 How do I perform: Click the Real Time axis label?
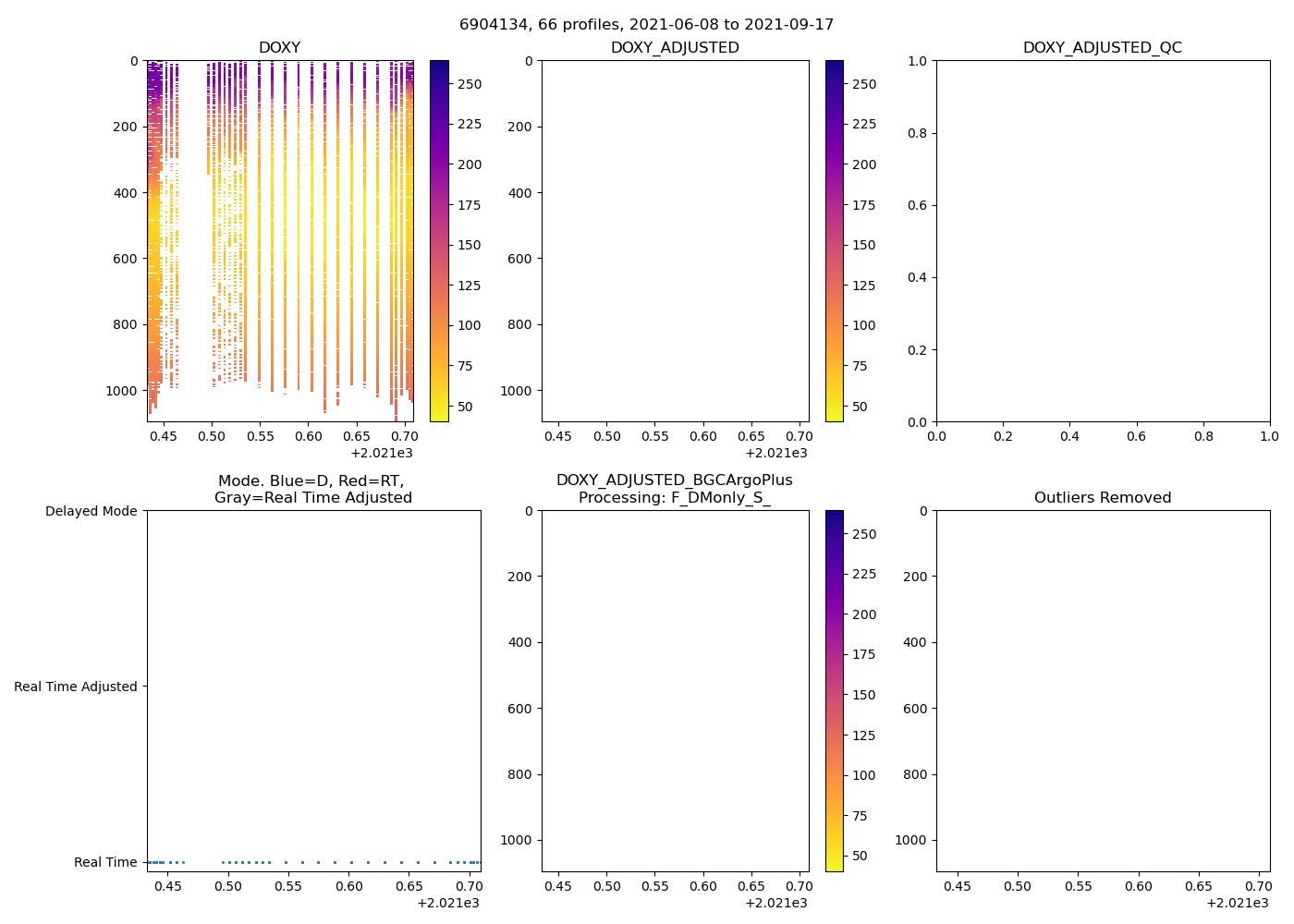coord(105,862)
